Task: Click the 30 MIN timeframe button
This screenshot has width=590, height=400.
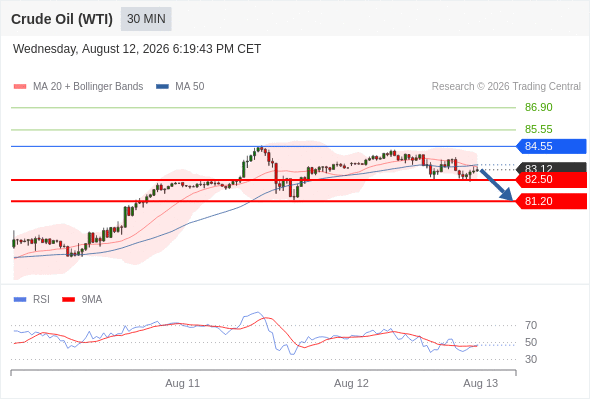Action: [x=146, y=19]
